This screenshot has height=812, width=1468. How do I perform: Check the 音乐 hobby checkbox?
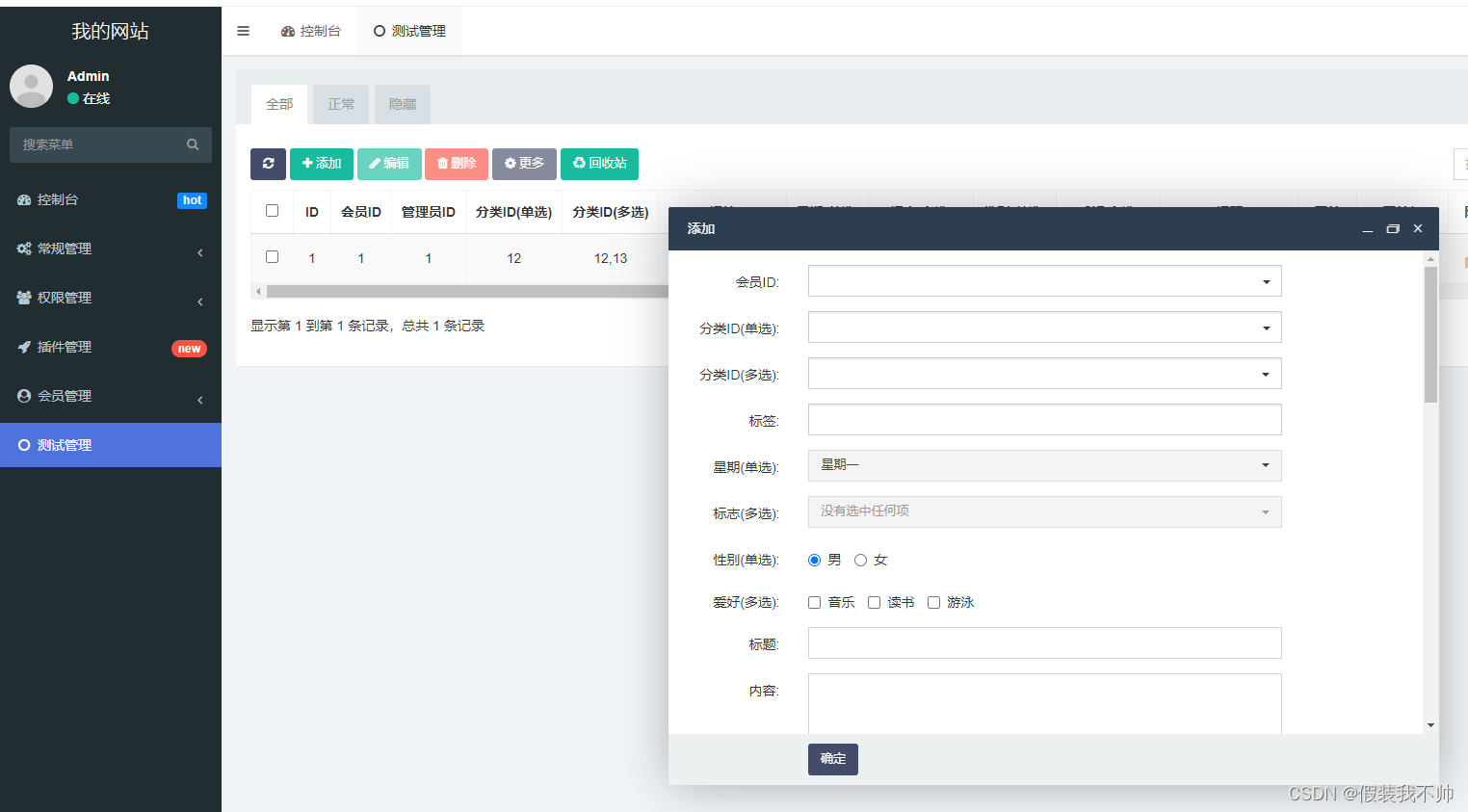tap(815, 603)
